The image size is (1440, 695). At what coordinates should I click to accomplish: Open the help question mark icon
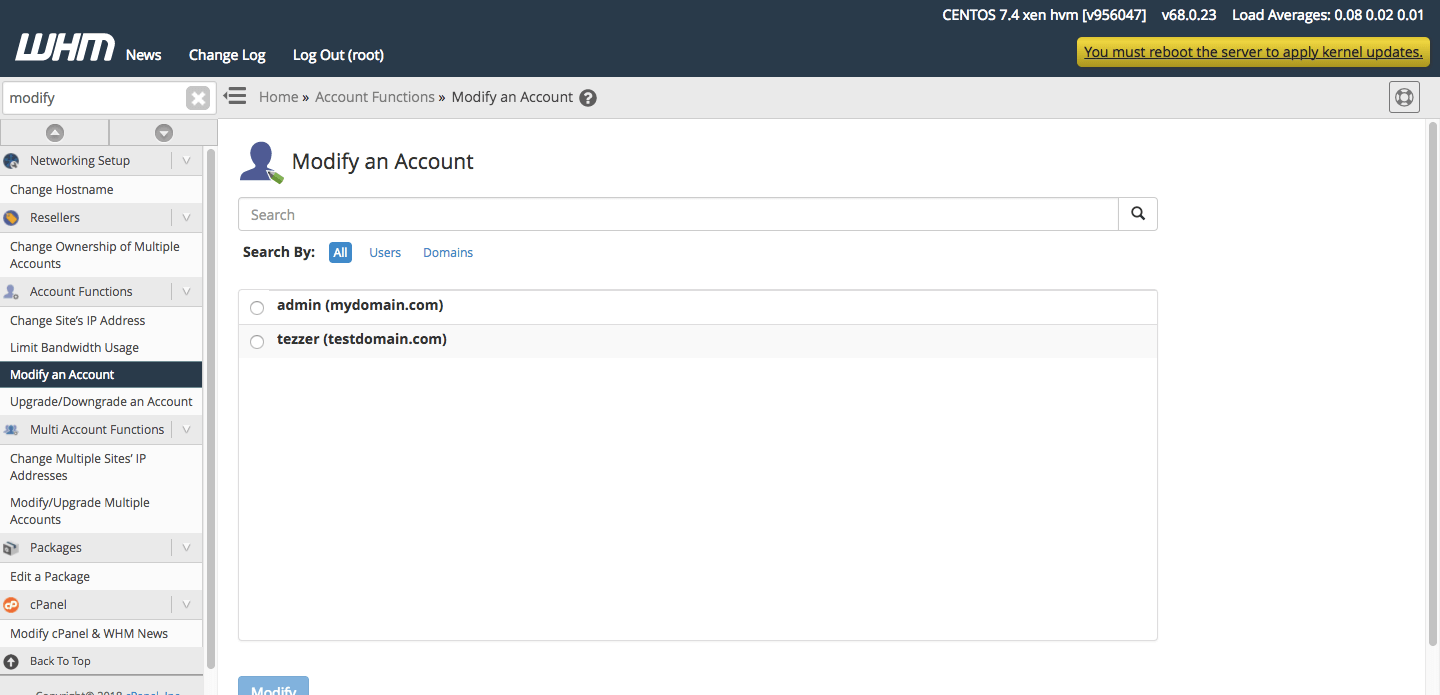(x=588, y=98)
